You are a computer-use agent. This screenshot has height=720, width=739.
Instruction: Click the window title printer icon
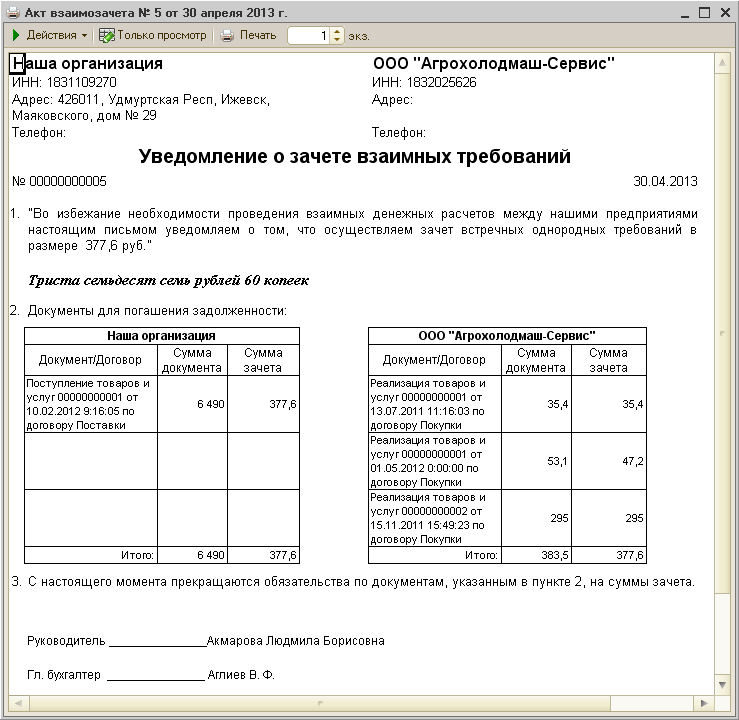13,13
